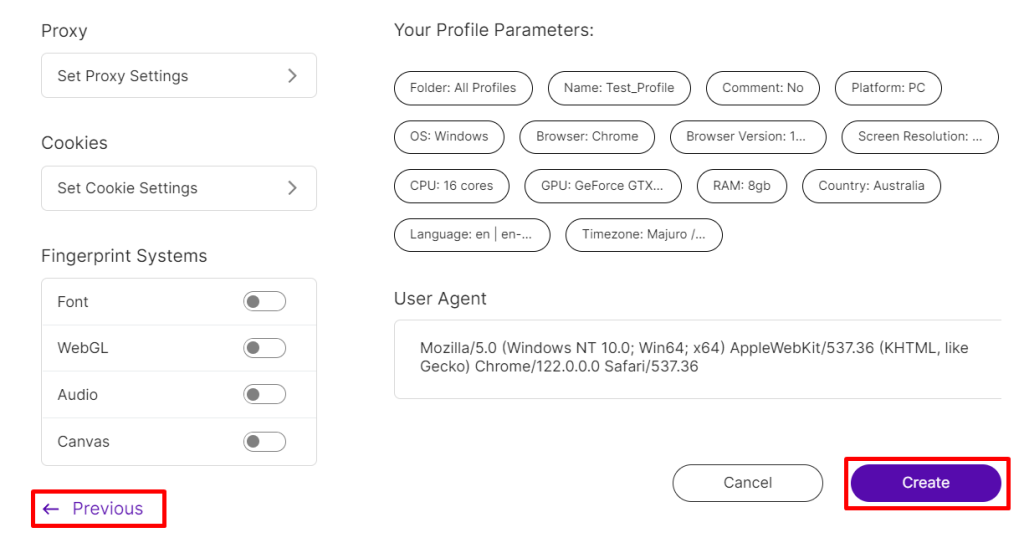Open the Set Proxy Settings row
This screenshot has width=1024, height=548.
[179, 76]
